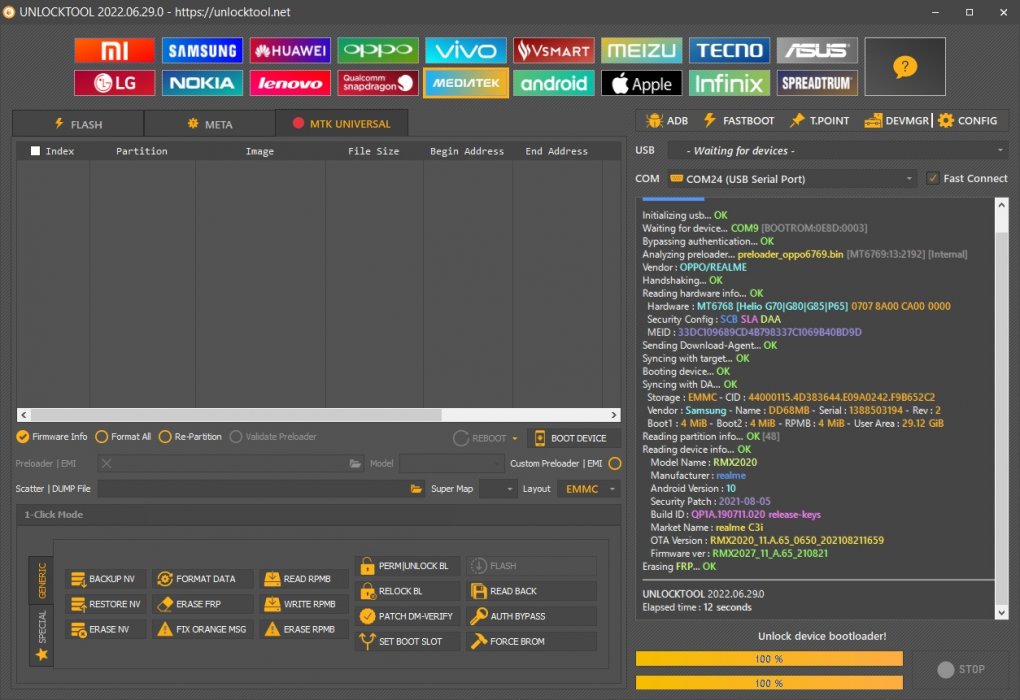Toggle the Fast Connect checkbox
This screenshot has height=700, width=1020.
click(x=933, y=178)
